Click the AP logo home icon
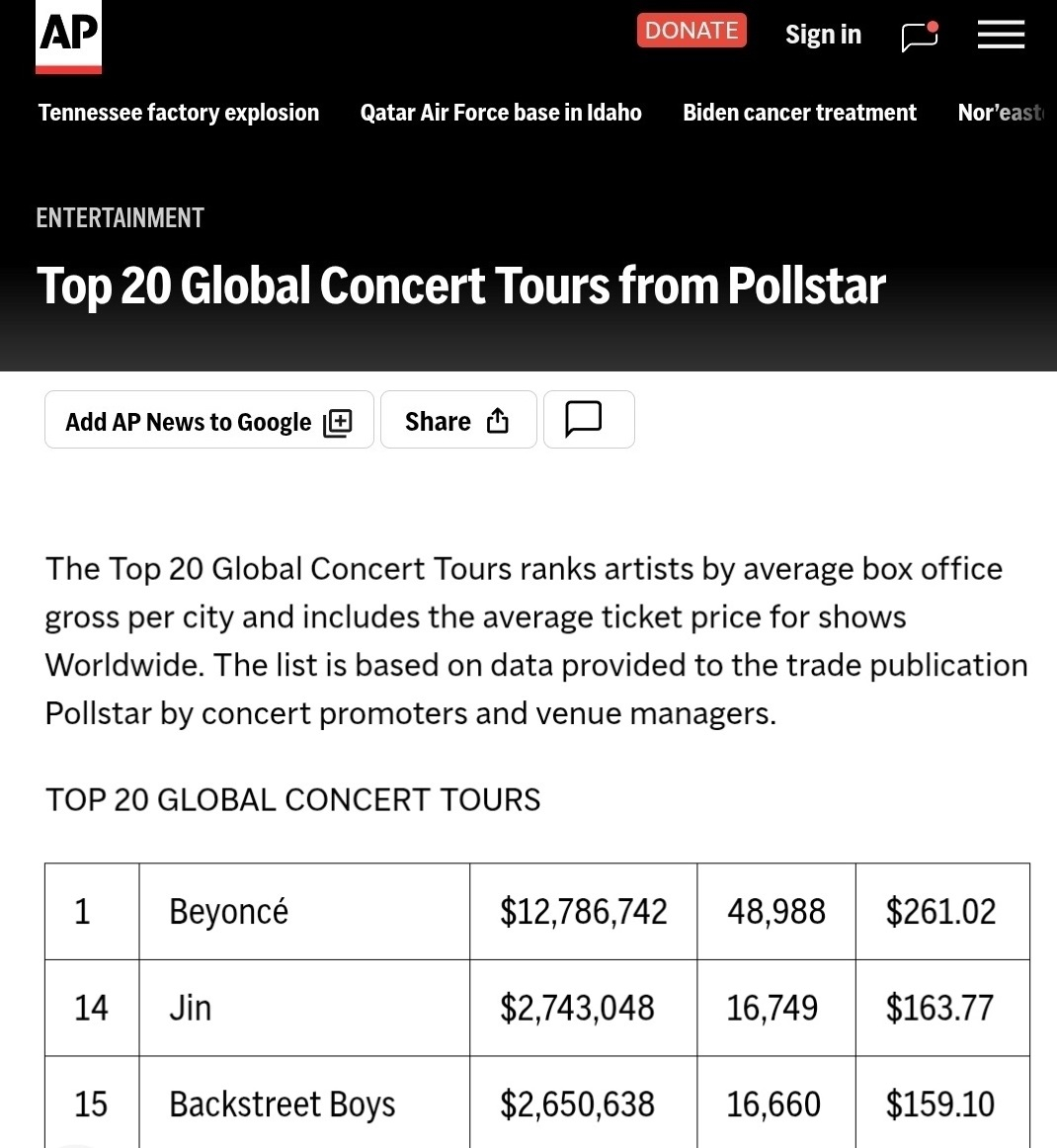The width and height of the screenshot is (1057, 1148). click(x=68, y=37)
